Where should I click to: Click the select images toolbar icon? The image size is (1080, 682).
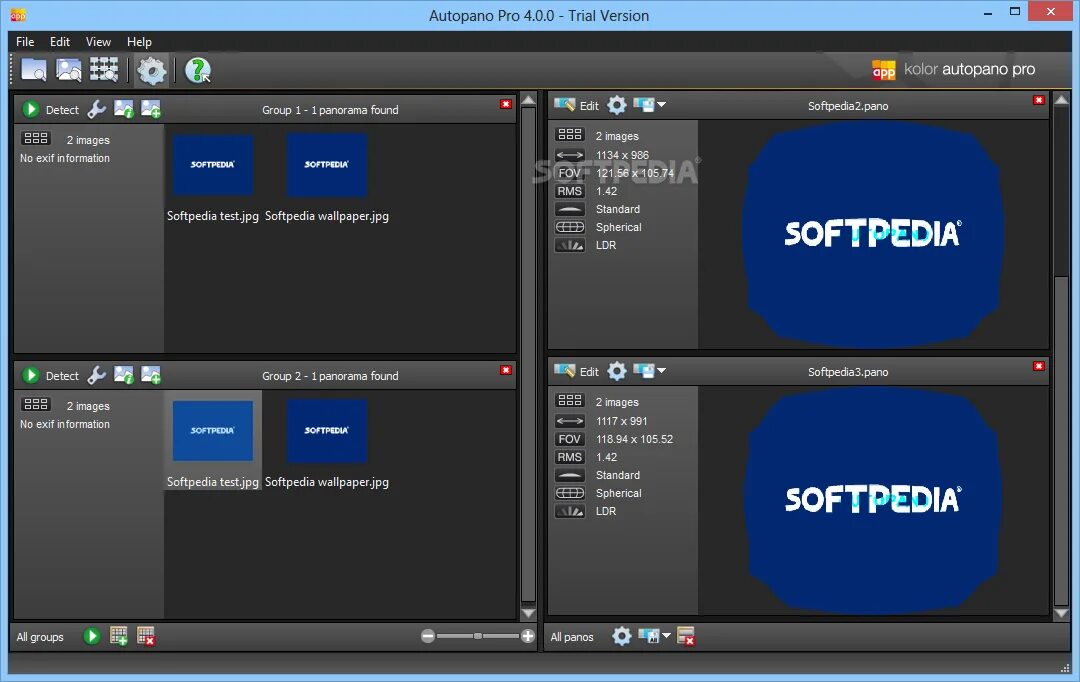tap(68, 70)
